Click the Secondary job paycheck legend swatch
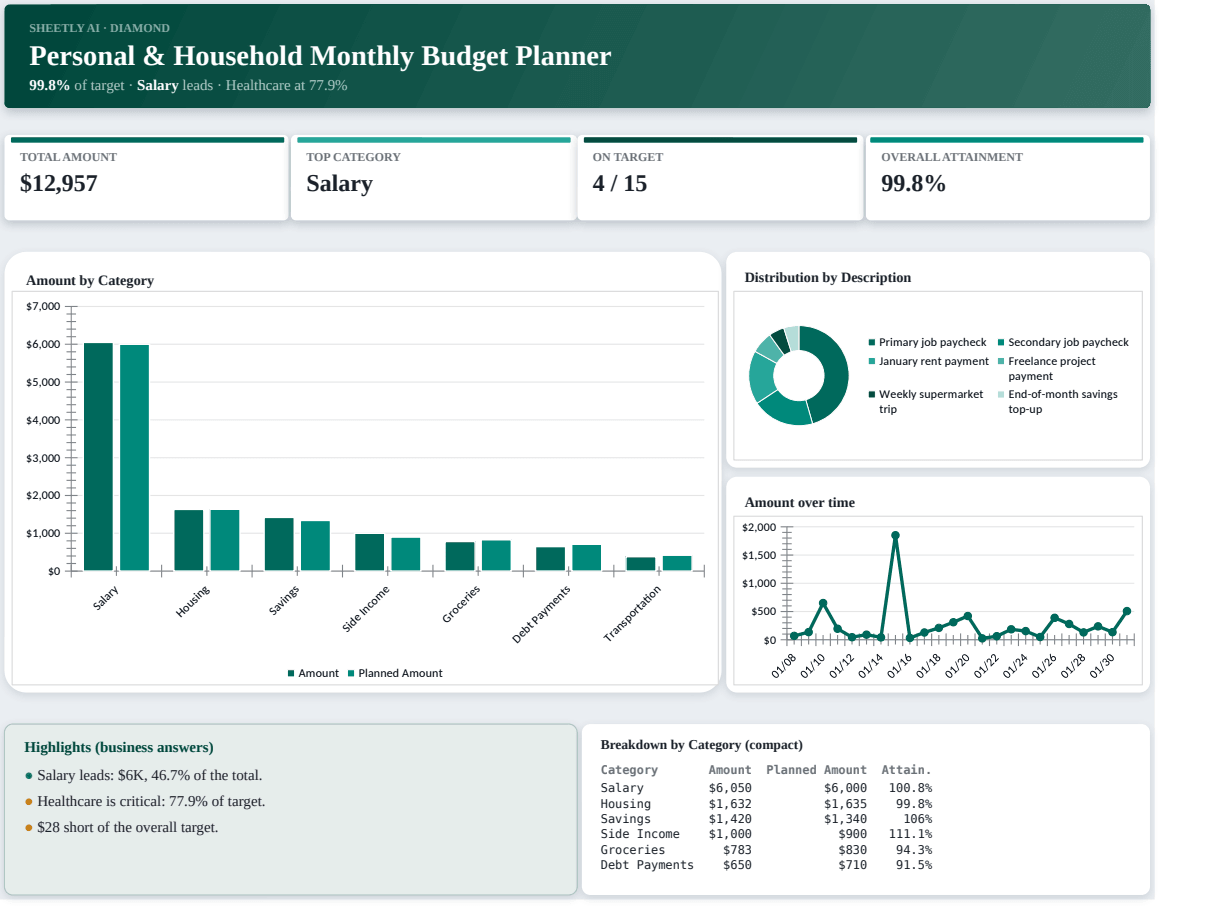This screenshot has height=922, width=1227. (1001, 343)
